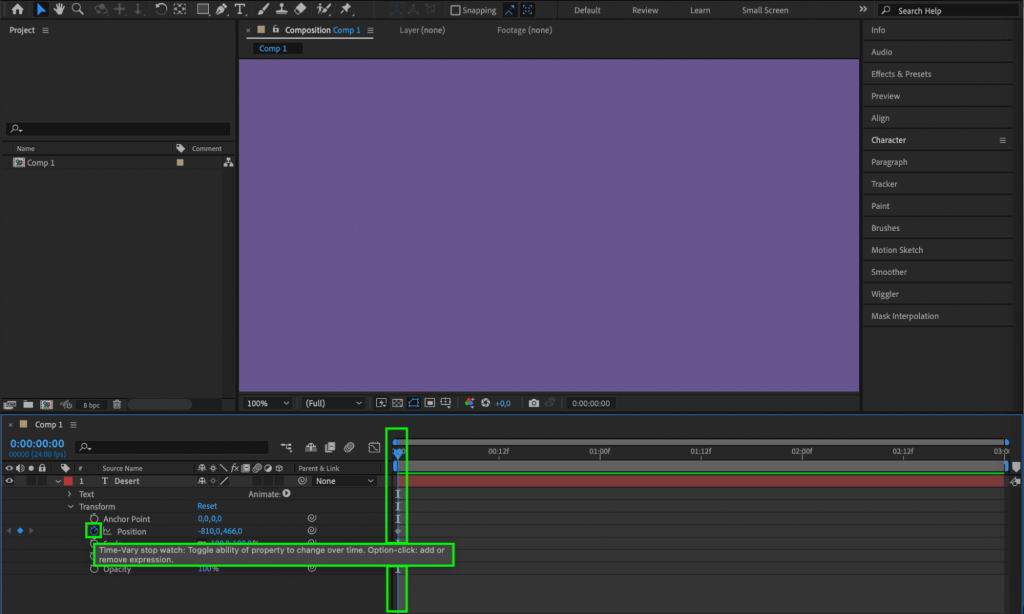Collapse the Transform property group
This screenshot has width=1024, height=614.
tap(70, 506)
